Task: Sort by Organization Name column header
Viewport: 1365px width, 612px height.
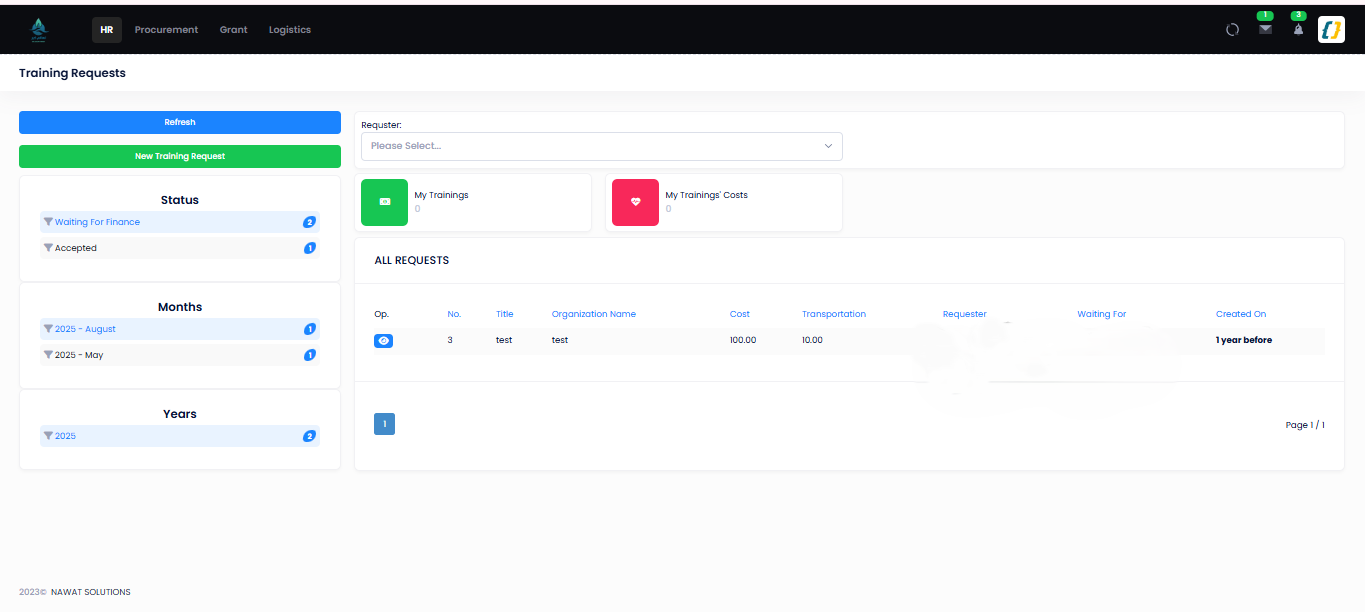Action: (594, 314)
